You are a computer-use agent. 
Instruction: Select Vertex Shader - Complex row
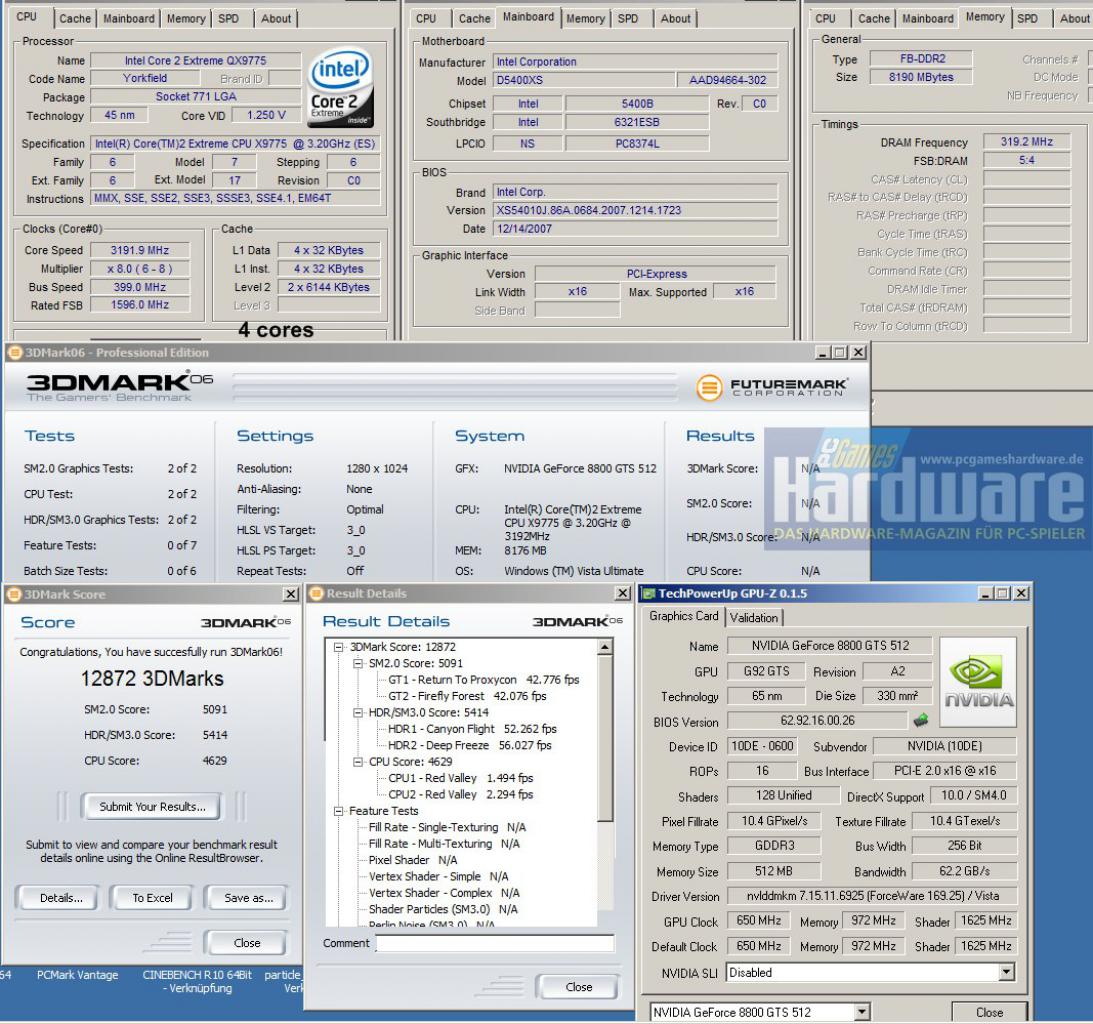[444, 892]
